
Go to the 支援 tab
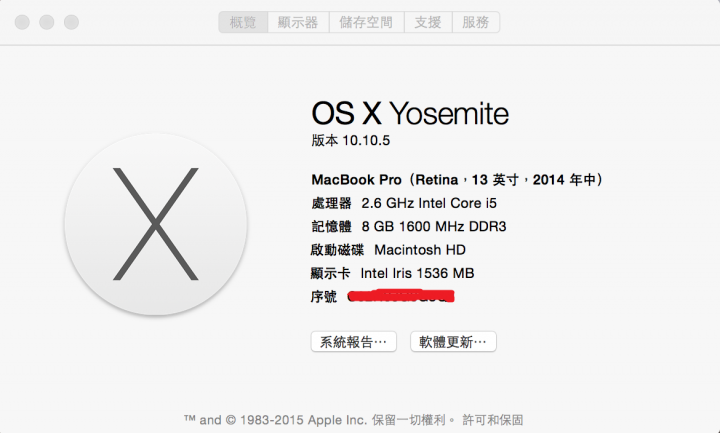[428, 22]
